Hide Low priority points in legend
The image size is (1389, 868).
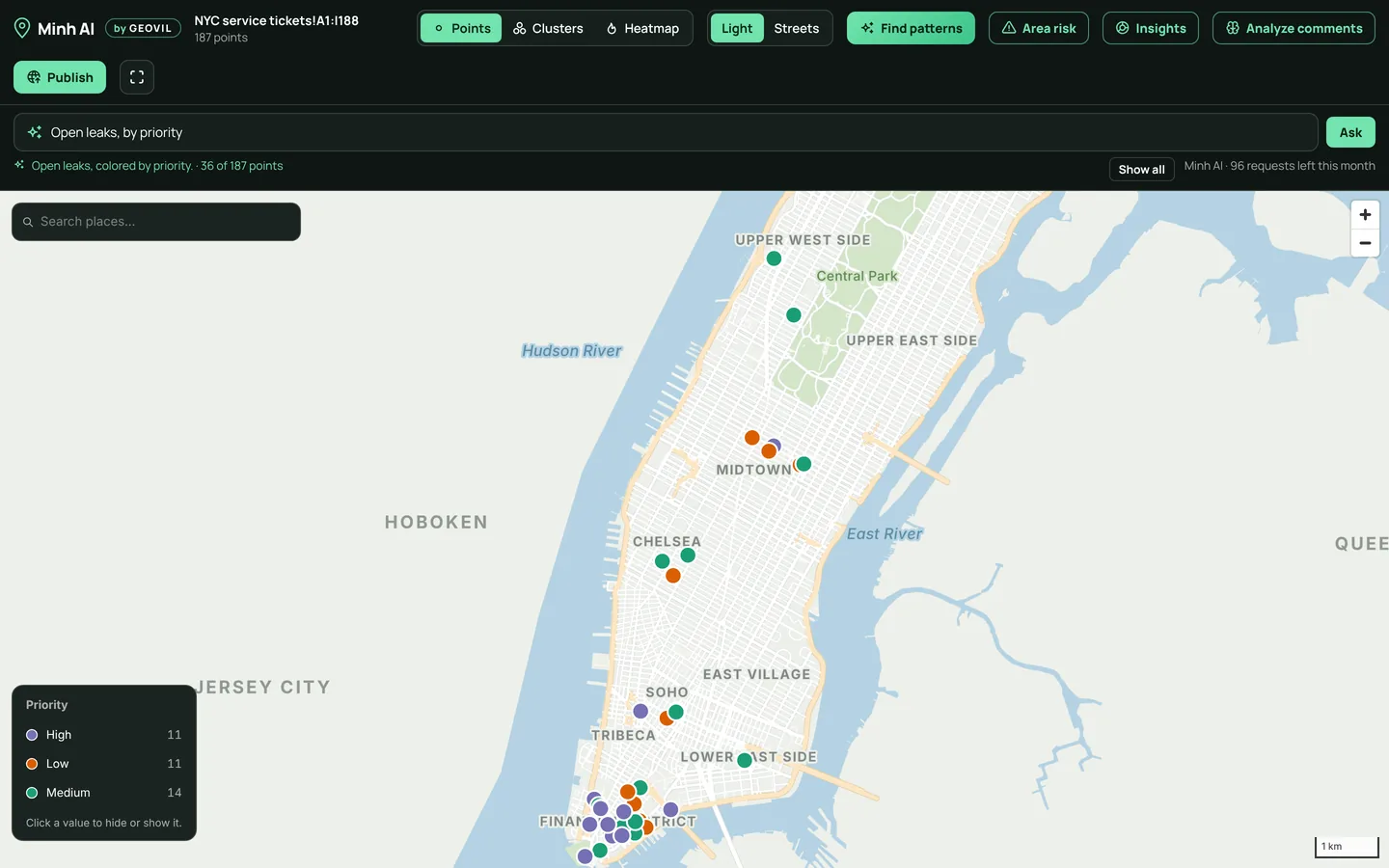click(103, 764)
